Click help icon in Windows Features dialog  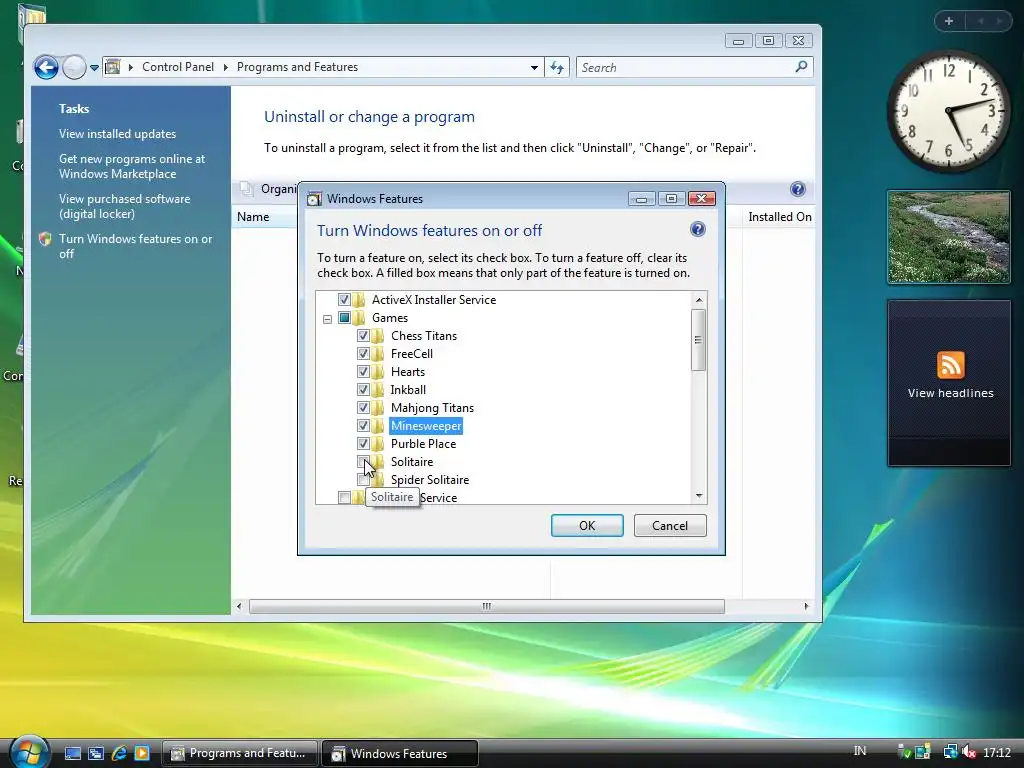tap(697, 229)
